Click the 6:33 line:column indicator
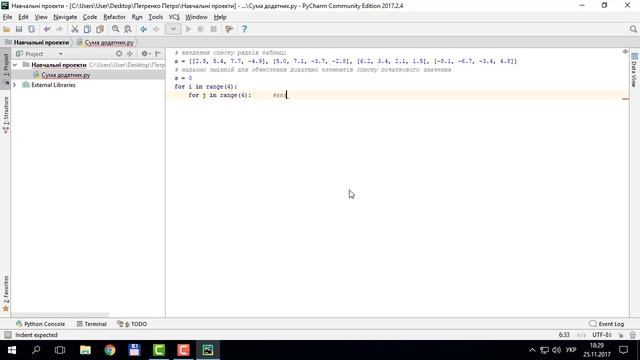This screenshot has height=360, width=640. [x=564, y=335]
